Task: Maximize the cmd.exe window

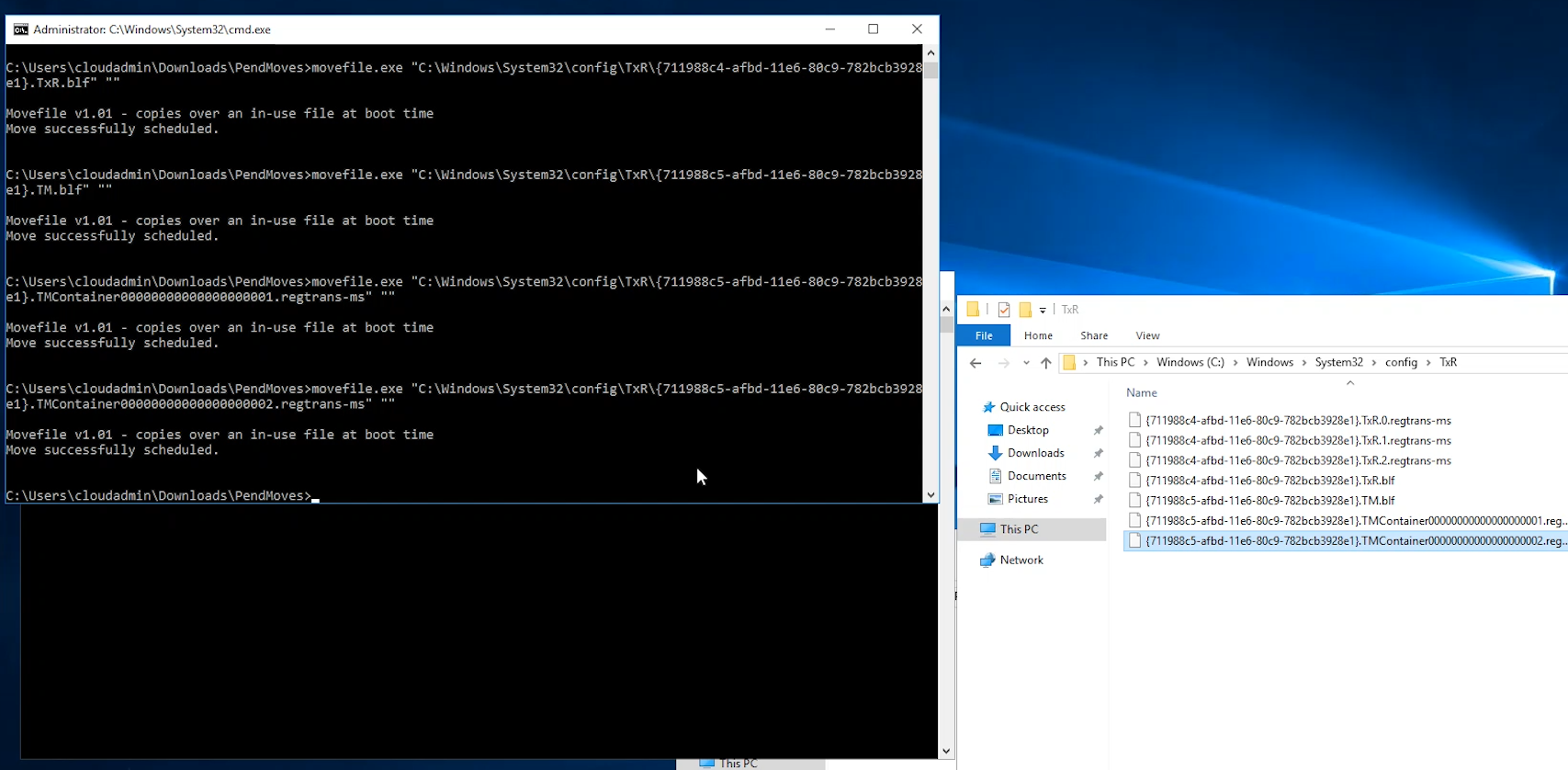Action: point(874,29)
